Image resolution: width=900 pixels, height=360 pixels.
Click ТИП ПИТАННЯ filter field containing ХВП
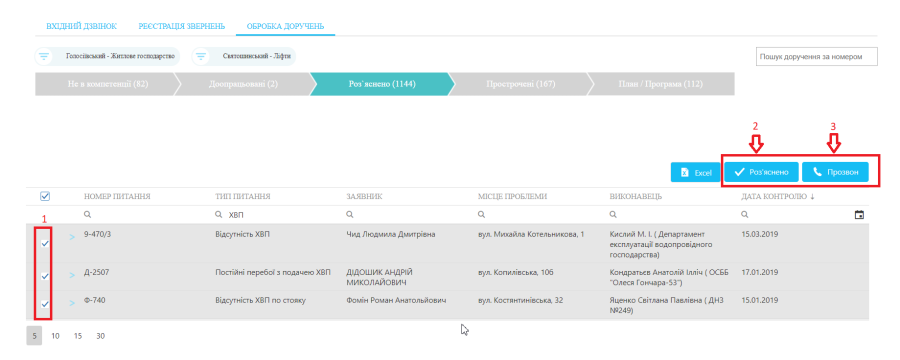pyautogui.click(x=276, y=214)
